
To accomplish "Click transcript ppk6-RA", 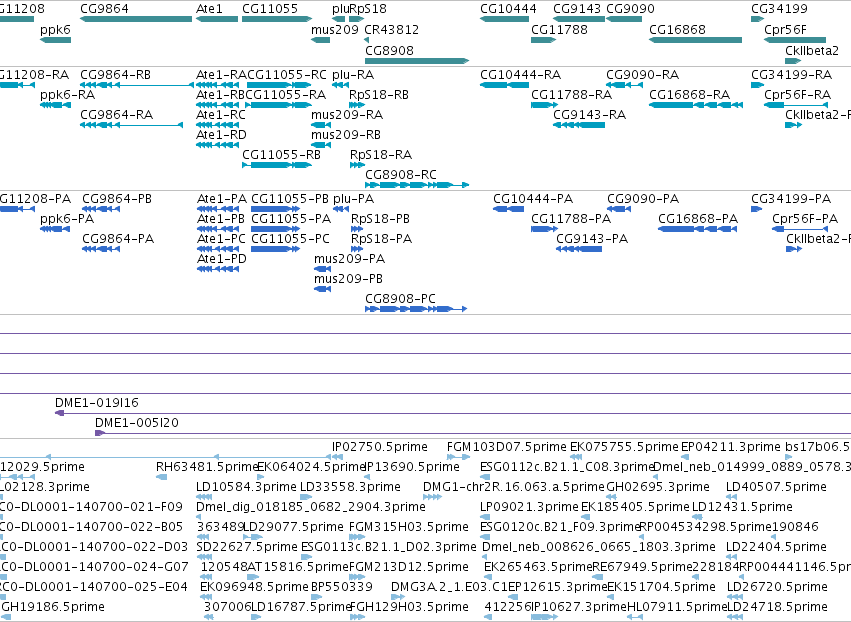I will tap(55, 105).
